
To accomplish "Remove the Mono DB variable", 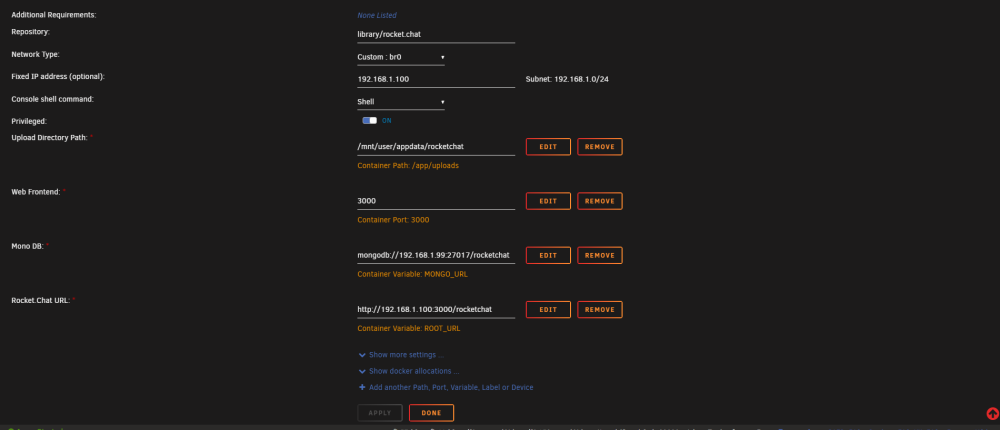I will point(599,255).
